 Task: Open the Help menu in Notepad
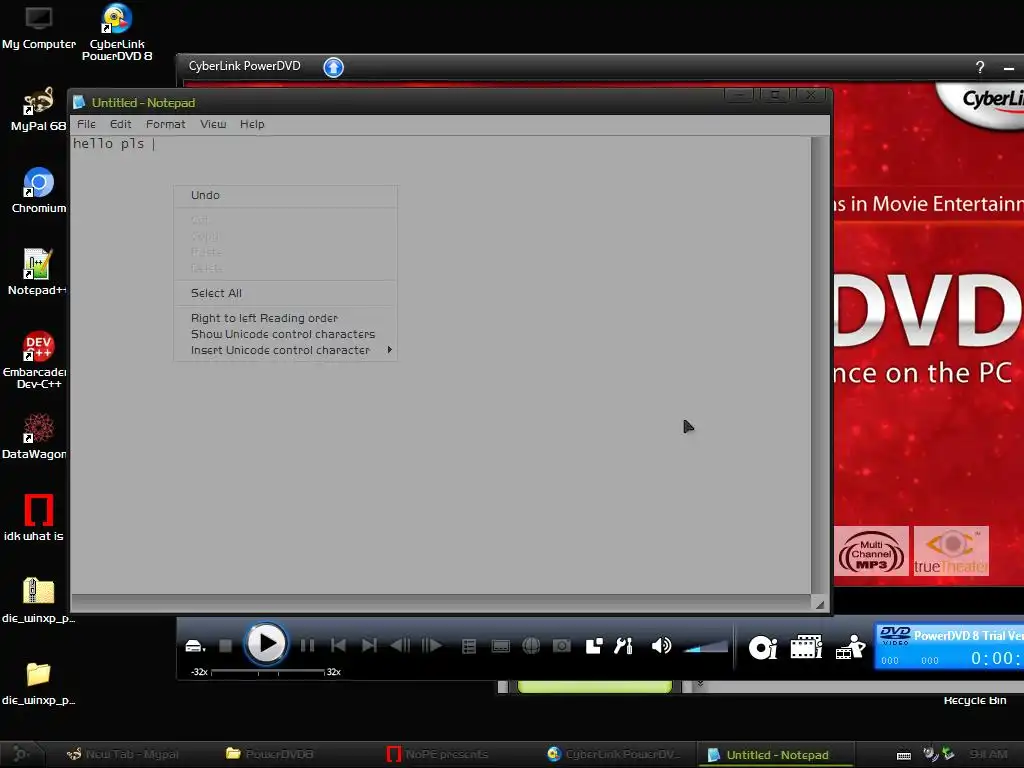pyautogui.click(x=252, y=124)
